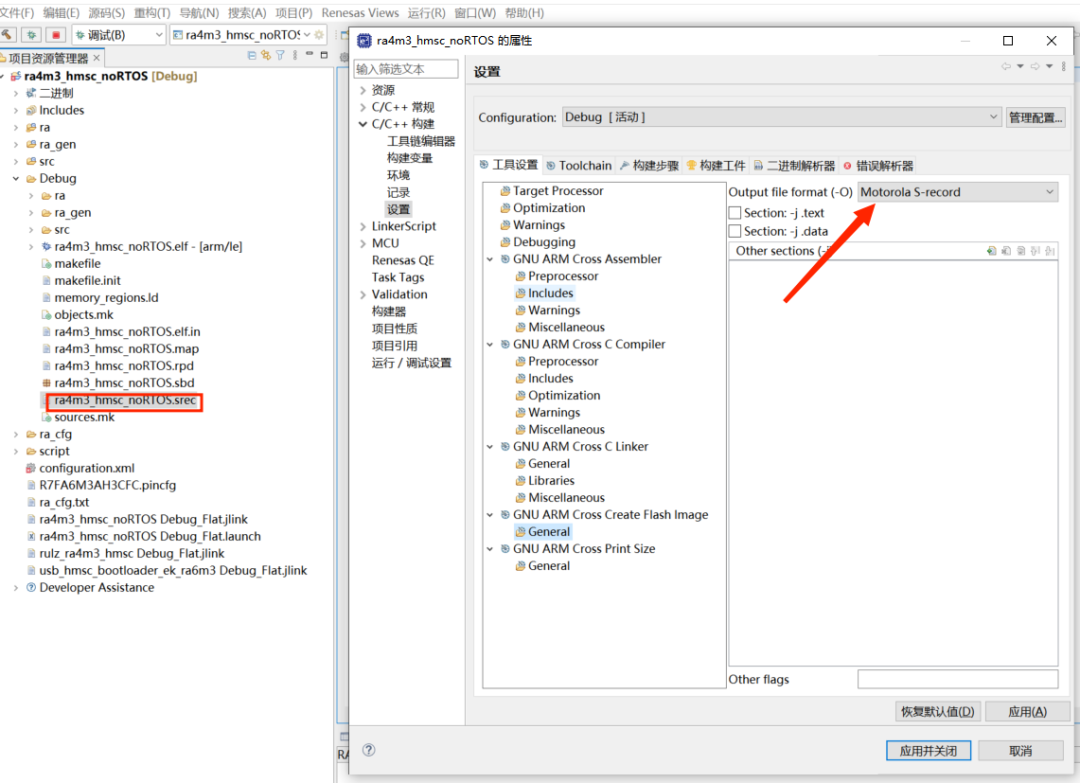This screenshot has height=783, width=1080.
Task: Select 工具链编辑器 under C/C++ 构建
Action: [420, 141]
